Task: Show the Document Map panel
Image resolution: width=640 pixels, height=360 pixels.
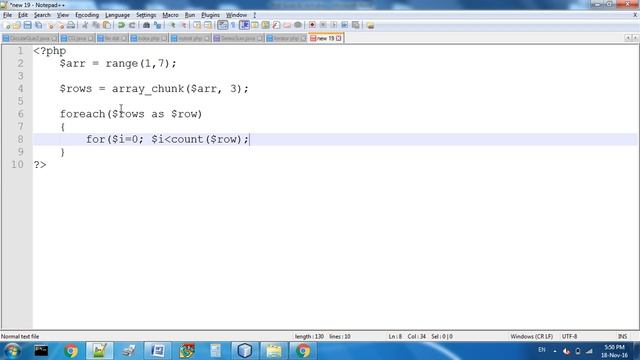Action: (265, 25)
